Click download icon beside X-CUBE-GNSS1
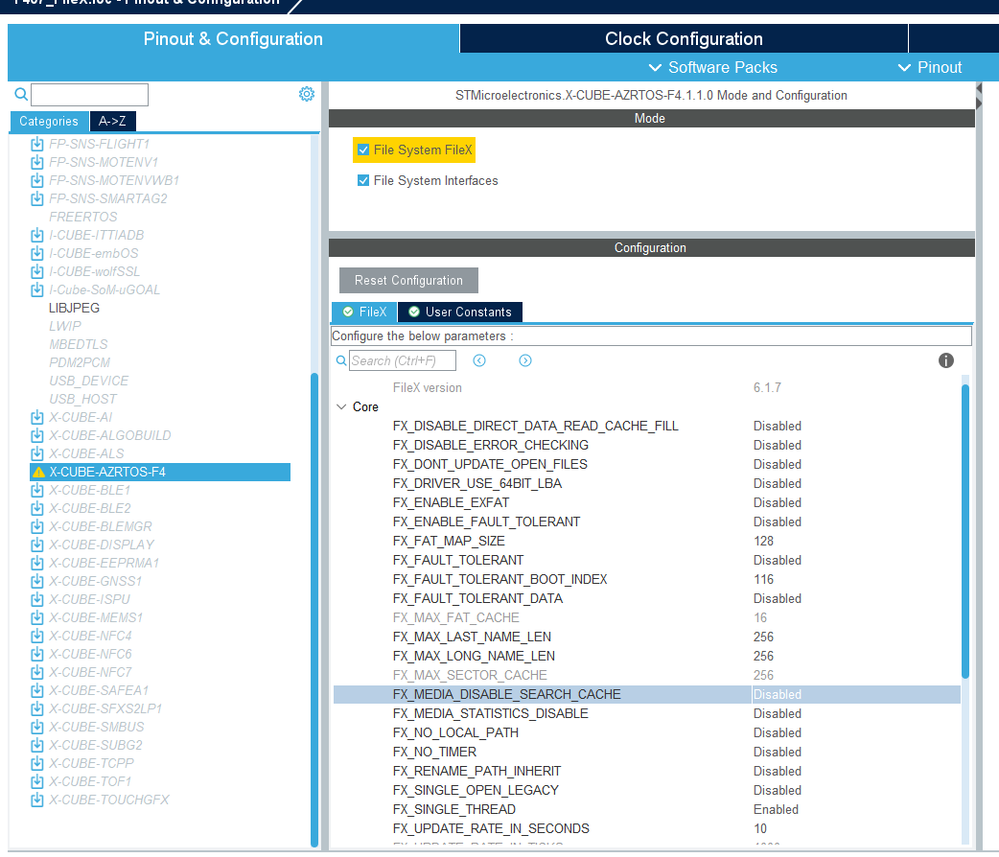The image size is (999, 857). tap(37, 581)
